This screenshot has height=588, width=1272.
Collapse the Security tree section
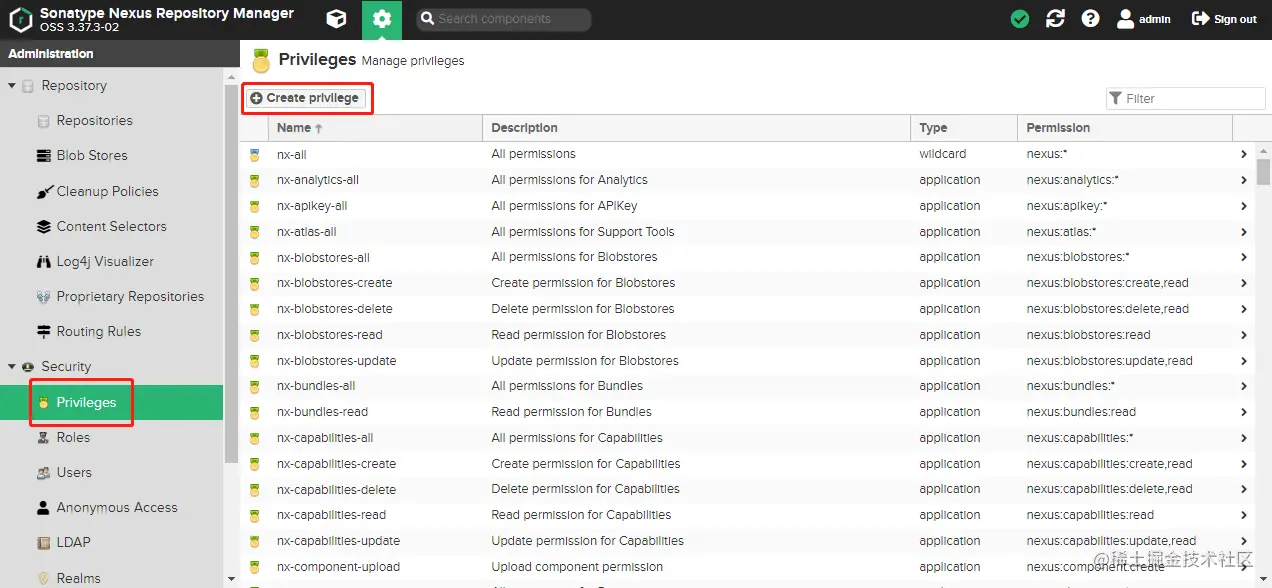[12, 367]
